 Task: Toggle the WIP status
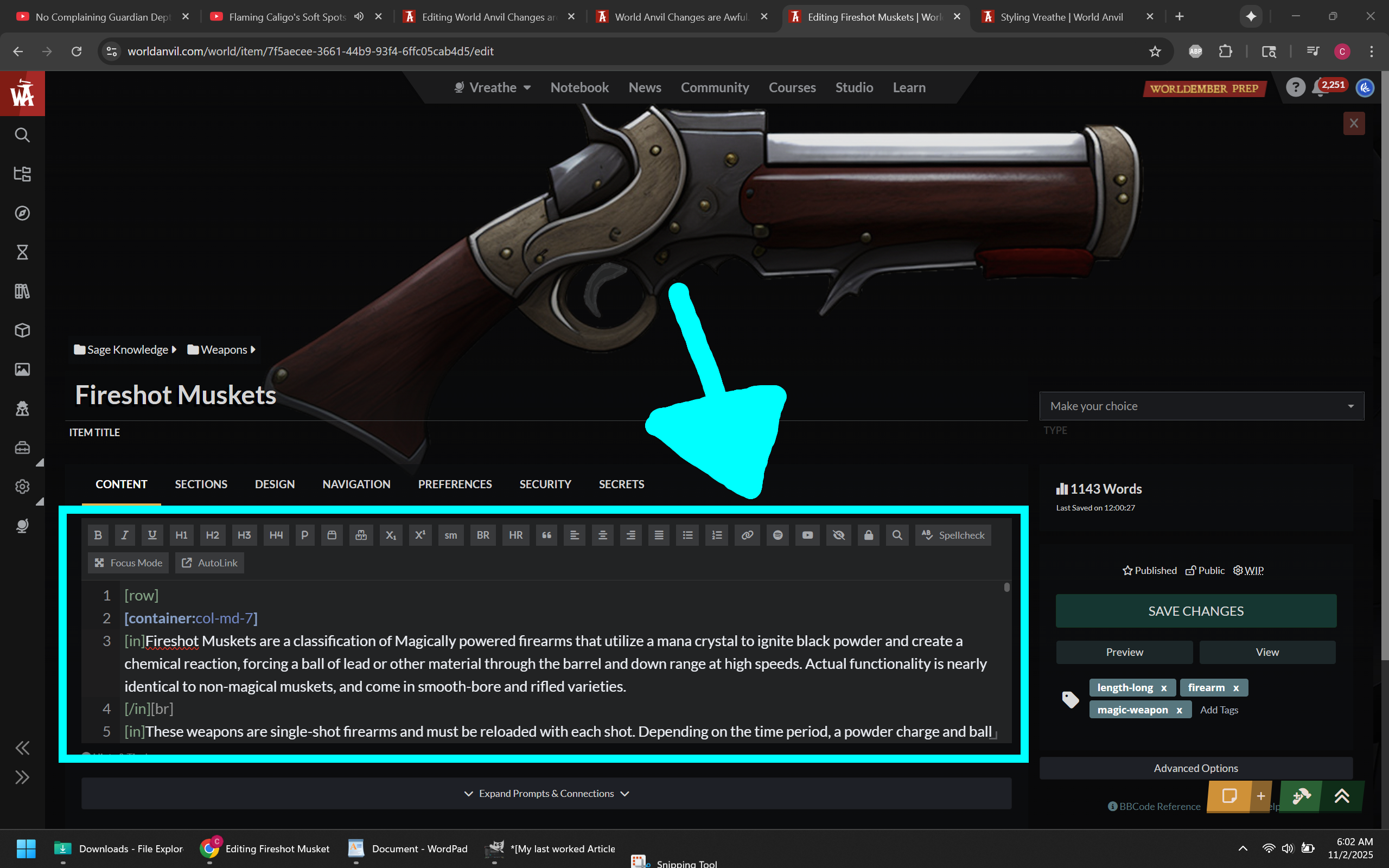1248,570
